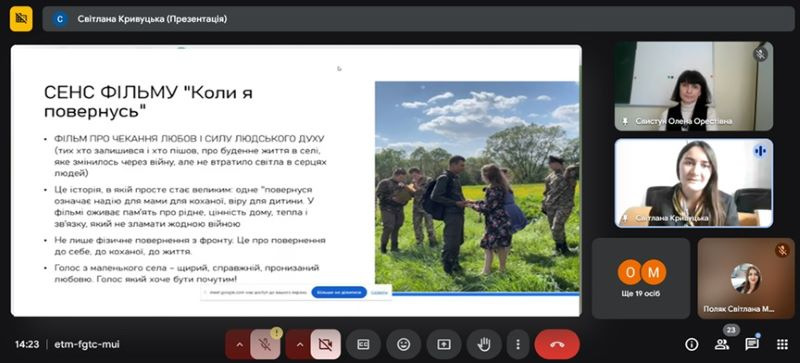The image size is (800, 363).
Task: Toggle closed captions CC button
Action: (x=363, y=345)
